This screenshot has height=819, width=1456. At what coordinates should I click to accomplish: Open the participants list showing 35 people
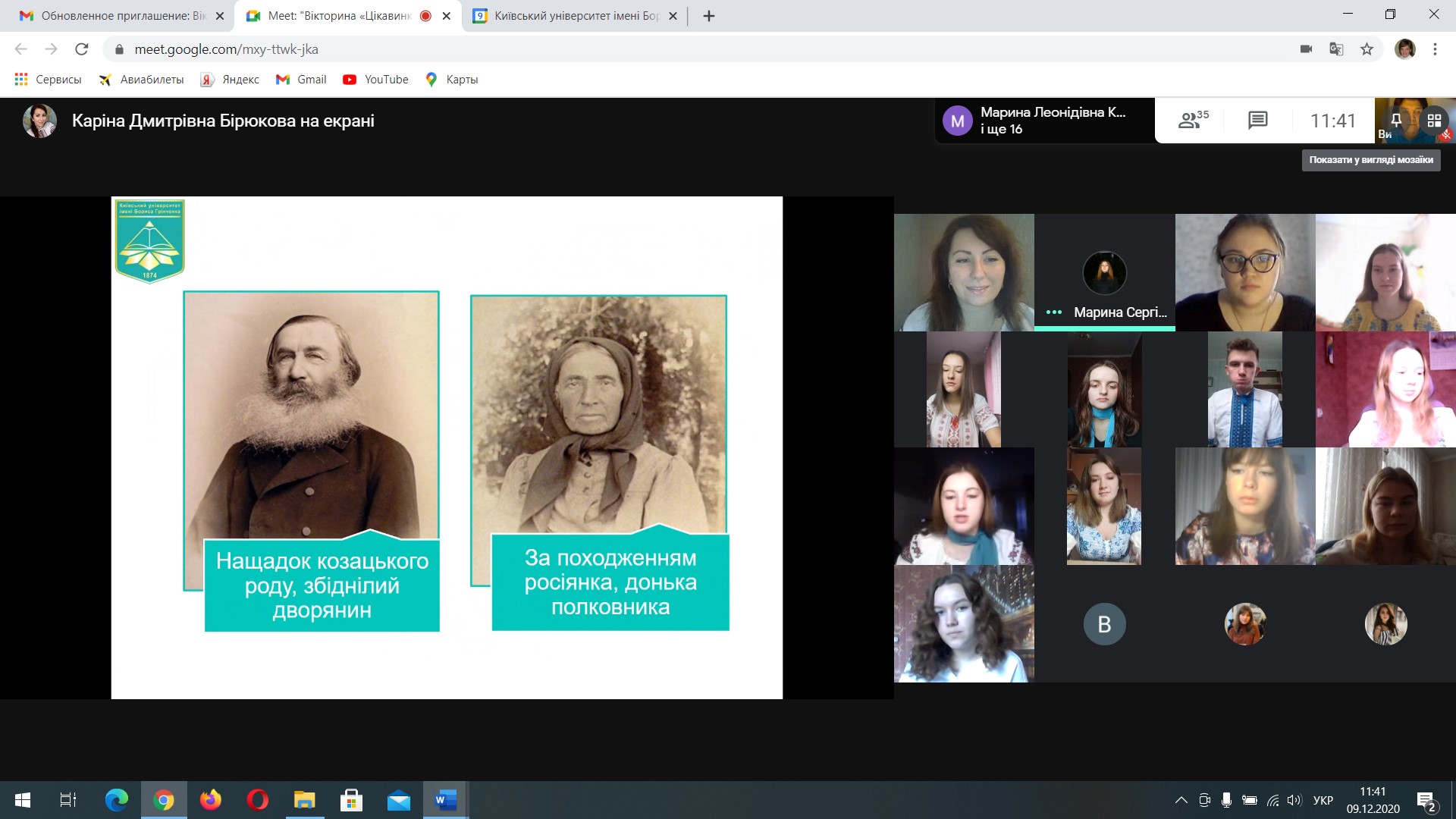tap(1193, 121)
